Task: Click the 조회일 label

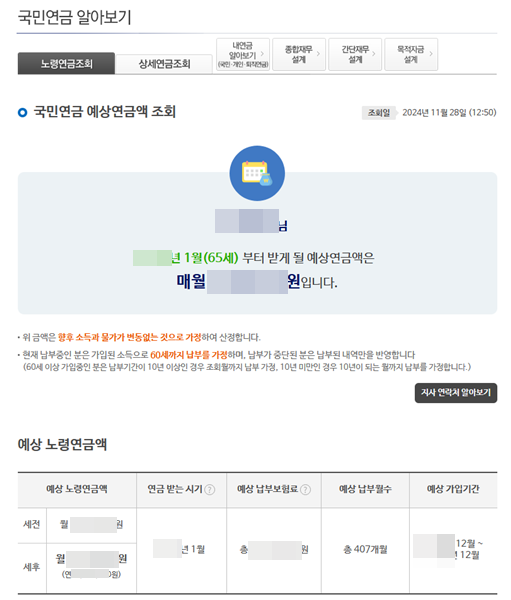Action: click(379, 112)
